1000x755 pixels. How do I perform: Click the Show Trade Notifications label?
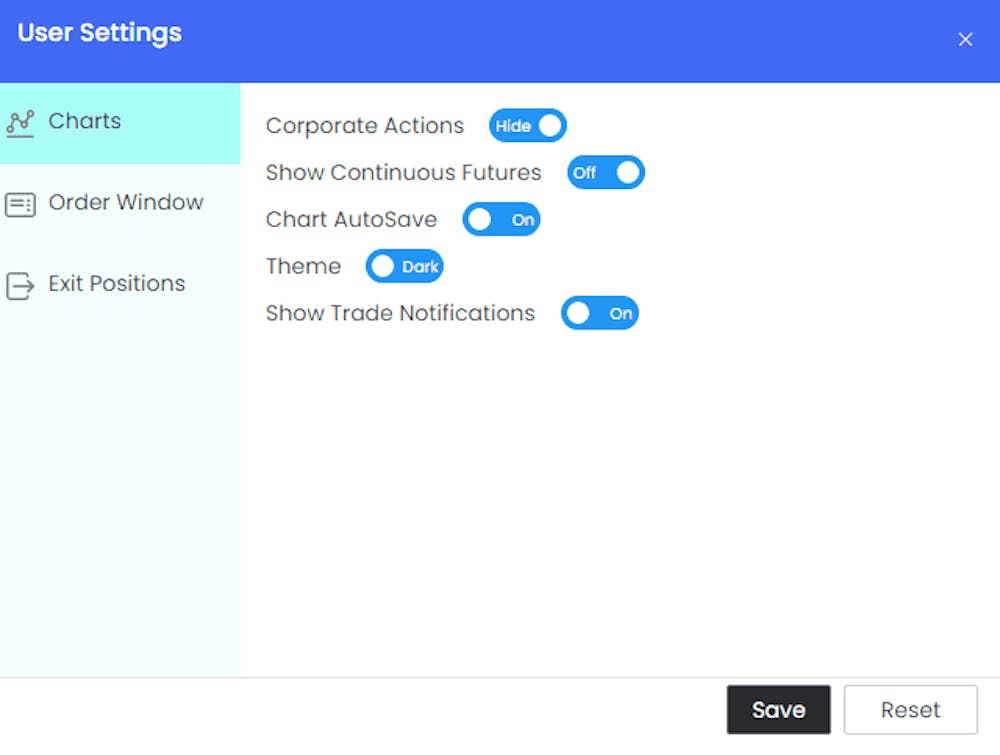point(400,314)
